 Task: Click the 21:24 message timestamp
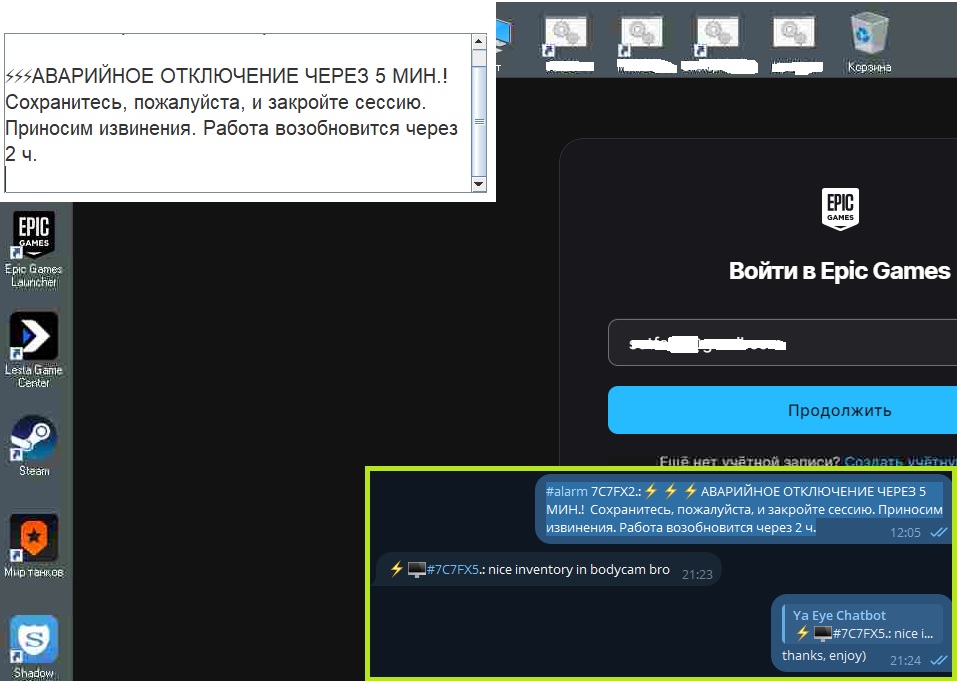tap(905, 660)
